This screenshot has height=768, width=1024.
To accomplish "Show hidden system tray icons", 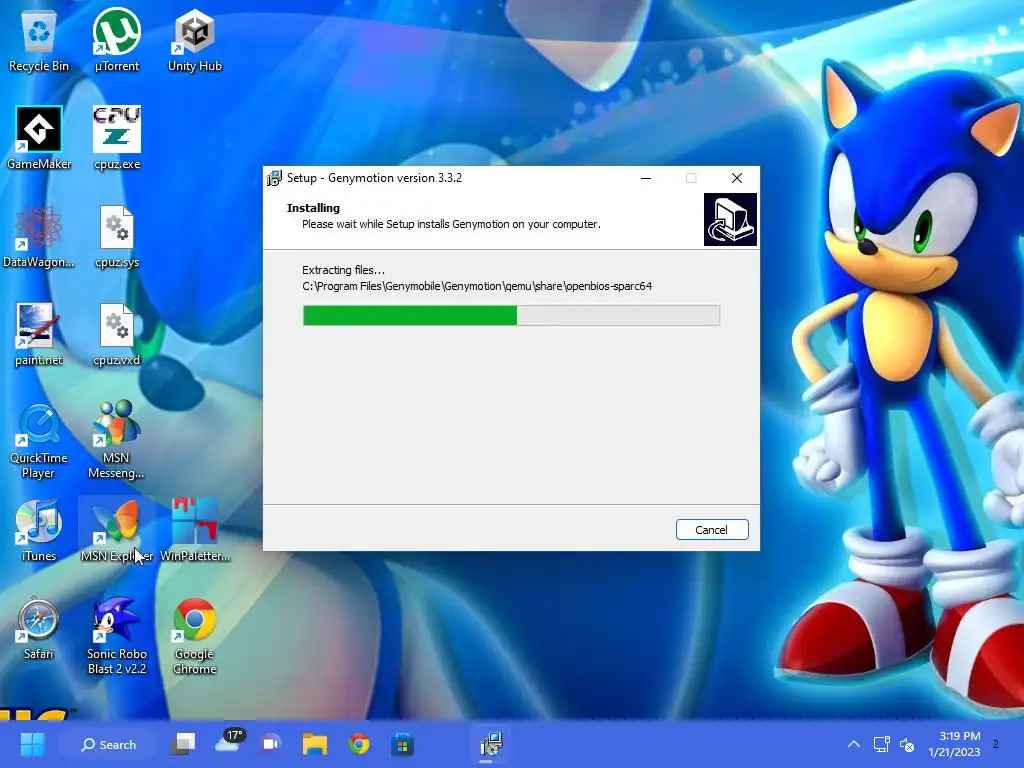I will [x=854, y=744].
